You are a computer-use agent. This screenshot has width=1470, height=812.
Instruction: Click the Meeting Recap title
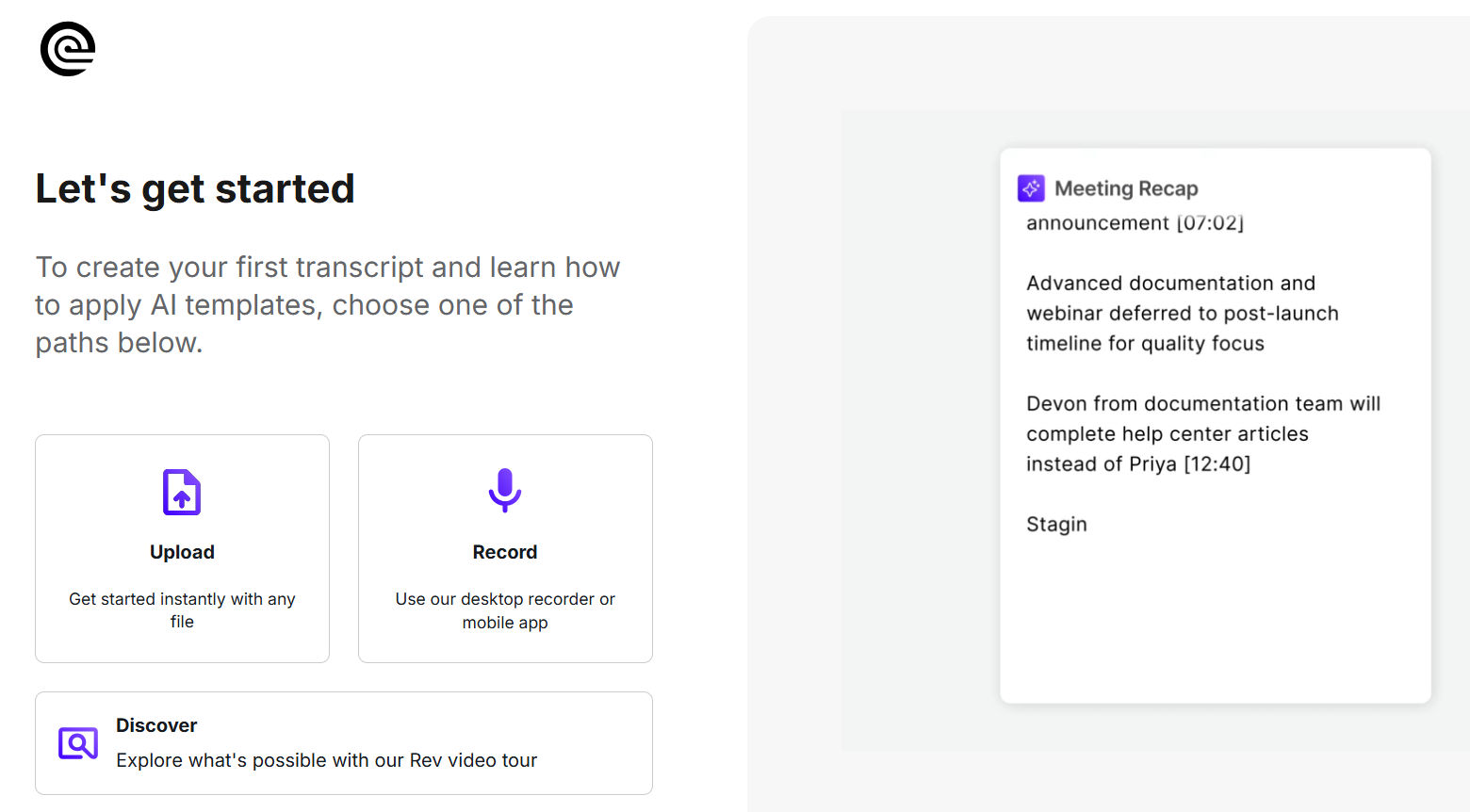click(x=1126, y=188)
